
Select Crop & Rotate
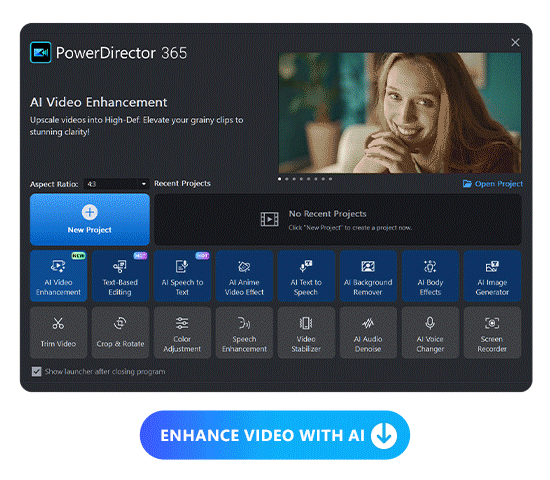tap(120, 333)
